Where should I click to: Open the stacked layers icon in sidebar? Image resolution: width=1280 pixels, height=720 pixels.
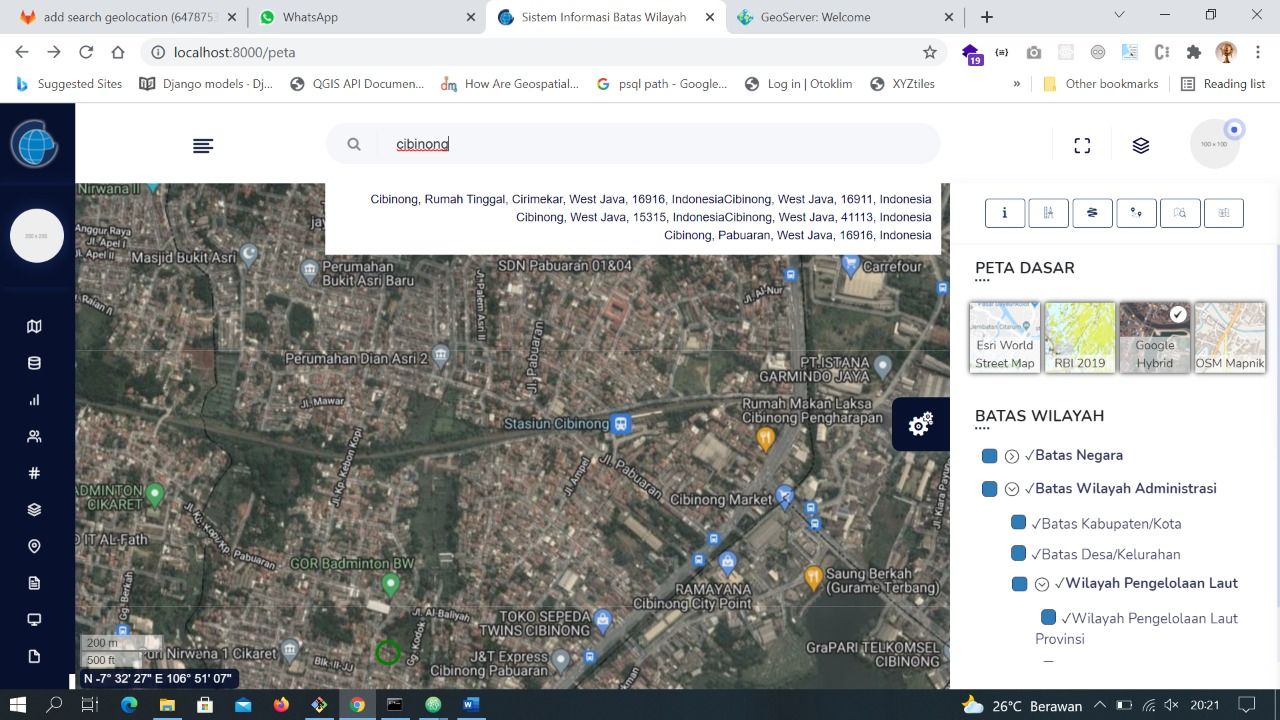pyautogui.click(x=34, y=510)
